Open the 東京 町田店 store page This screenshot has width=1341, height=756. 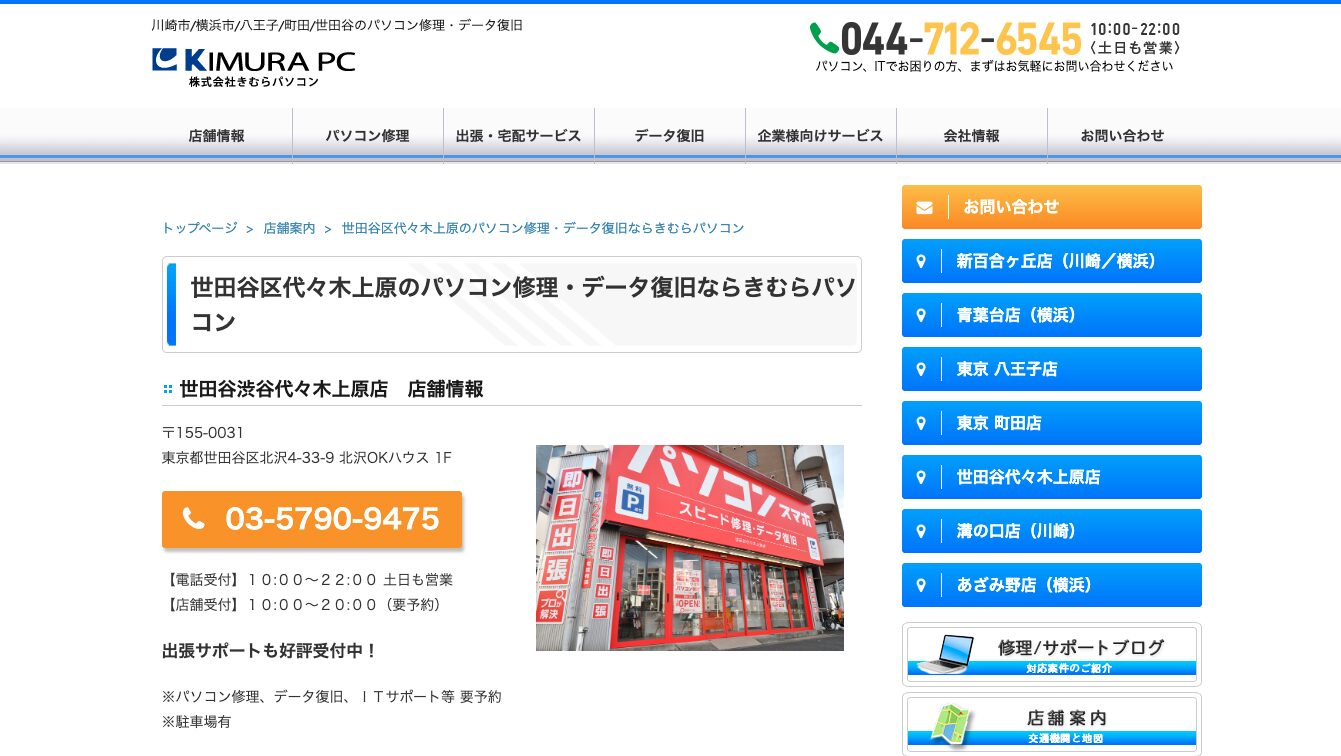coord(1052,423)
